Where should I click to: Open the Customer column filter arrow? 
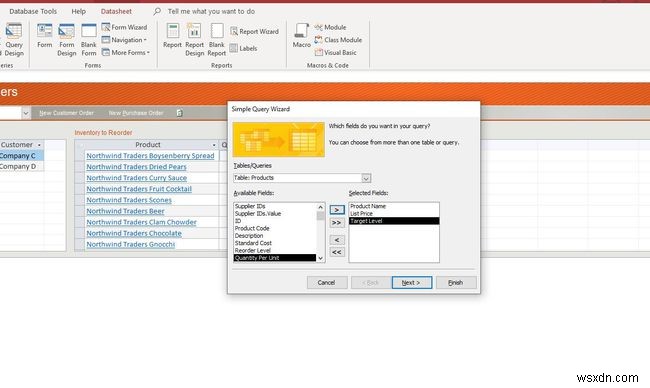tap(39, 145)
